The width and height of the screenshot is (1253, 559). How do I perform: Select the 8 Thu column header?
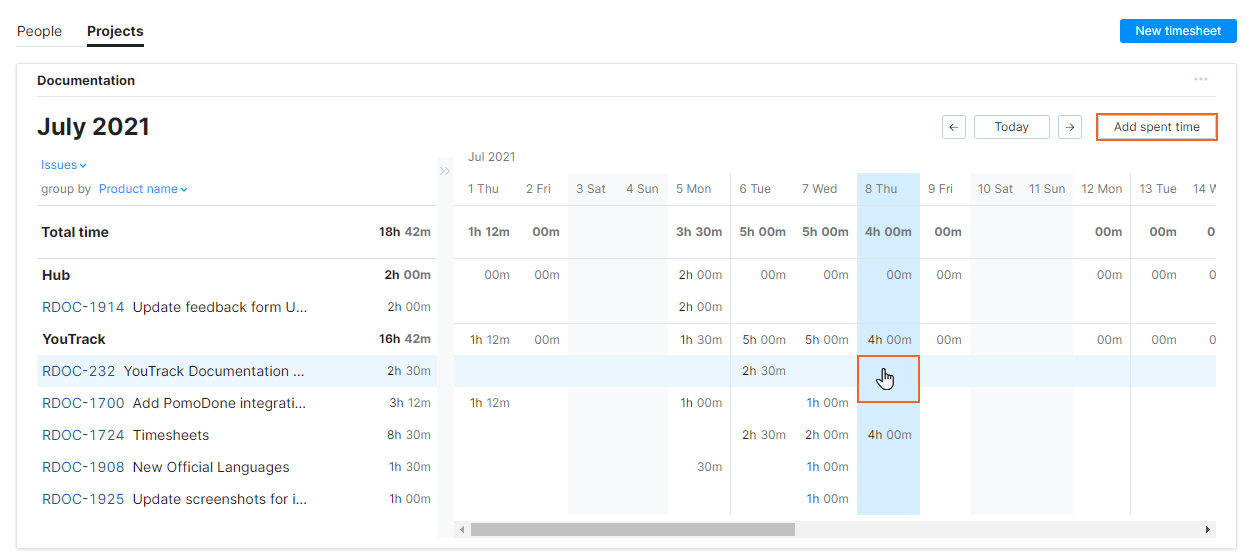pos(881,189)
